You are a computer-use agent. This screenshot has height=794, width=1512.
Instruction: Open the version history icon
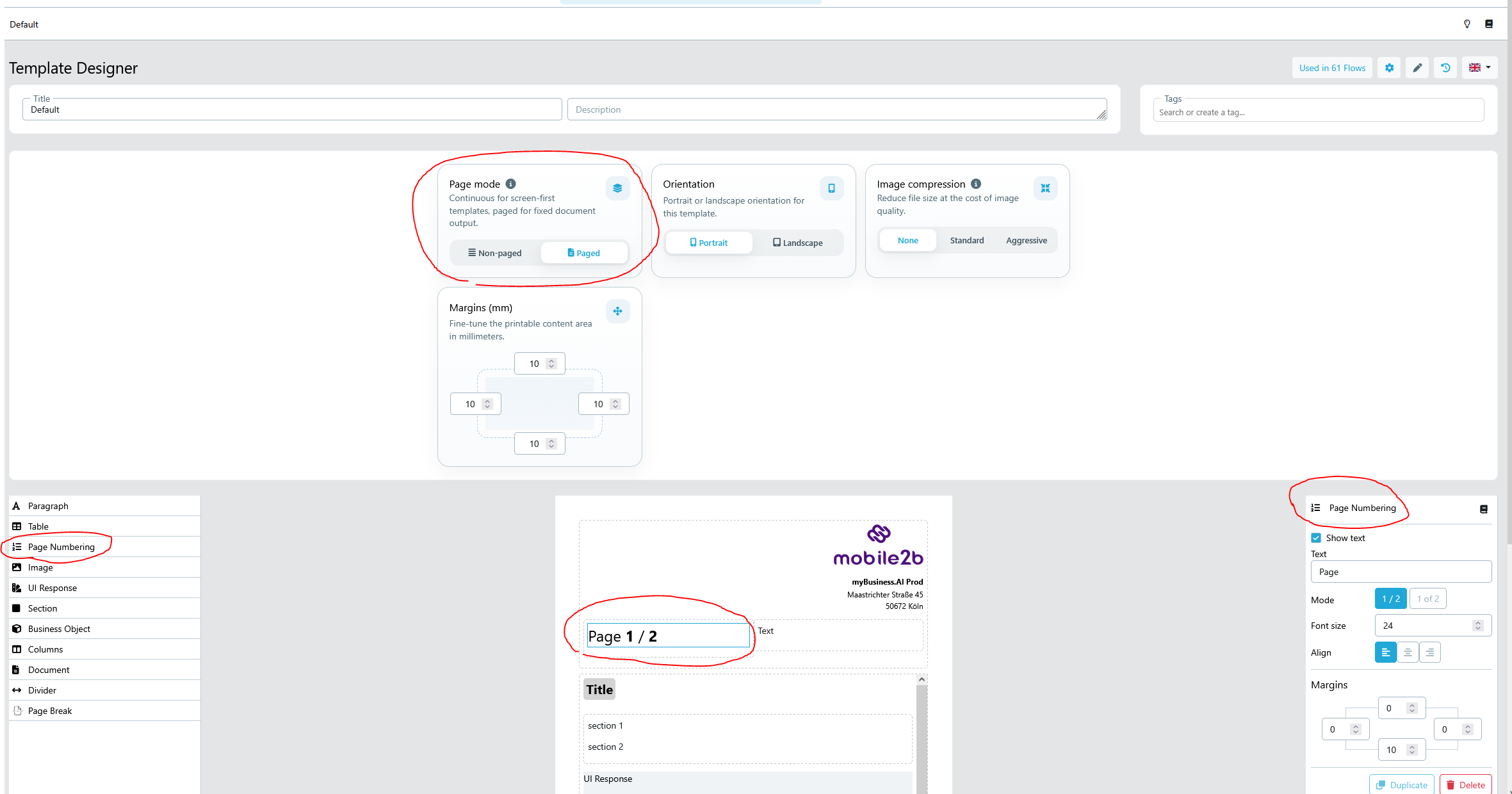pyautogui.click(x=1446, y=68)
